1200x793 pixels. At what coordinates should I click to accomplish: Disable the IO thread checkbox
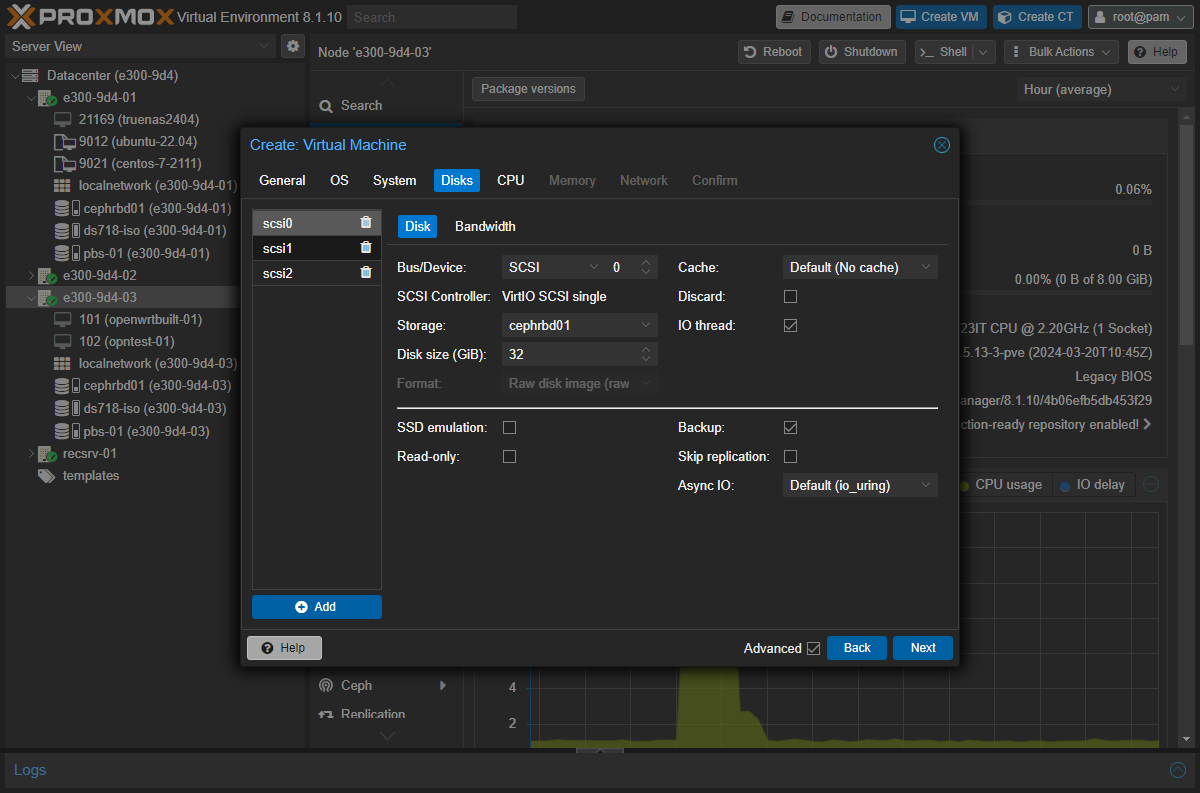click(x=790, y=325)
